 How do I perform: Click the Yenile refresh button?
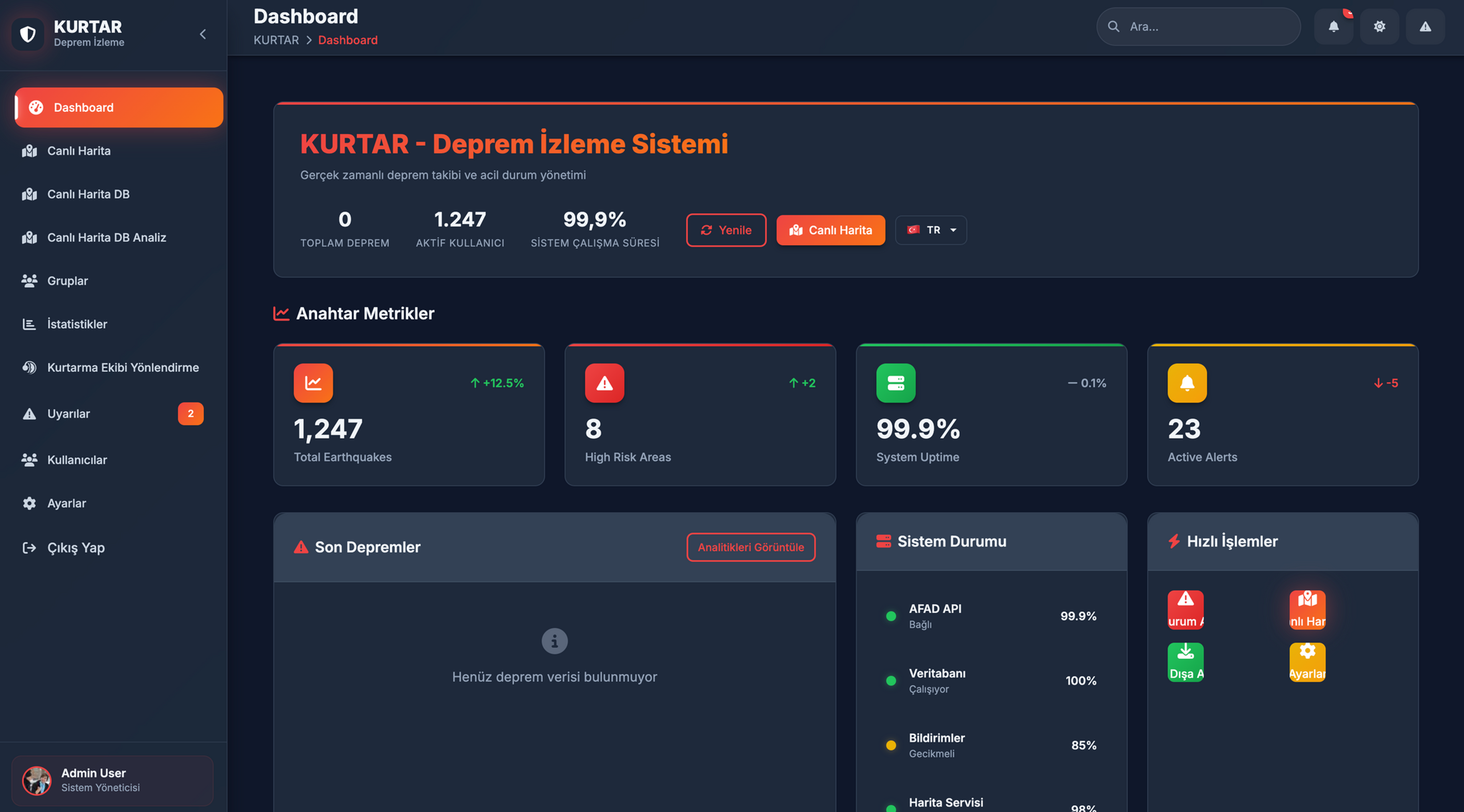726,230
